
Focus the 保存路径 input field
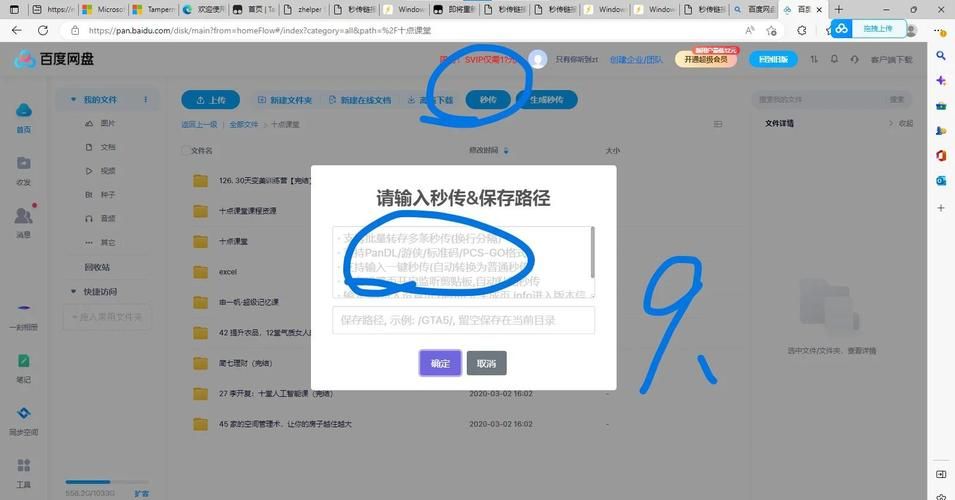463,320
